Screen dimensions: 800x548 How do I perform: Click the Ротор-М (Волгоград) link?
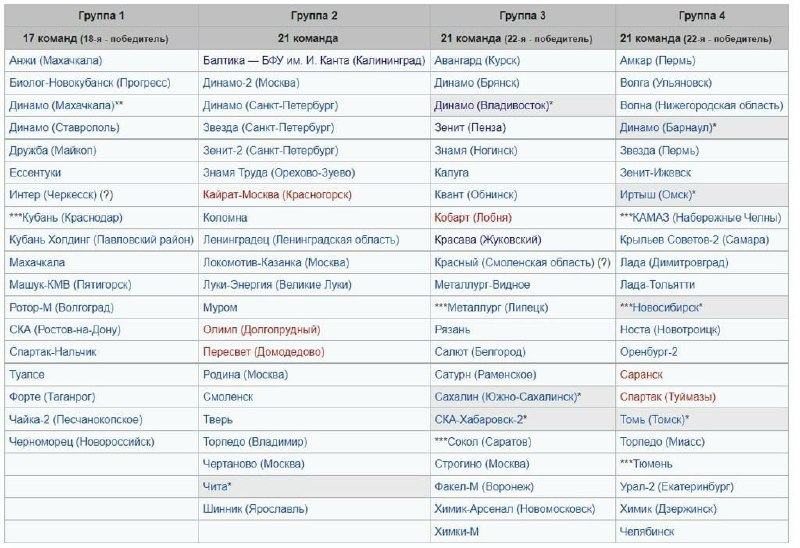tap(60, 307)
